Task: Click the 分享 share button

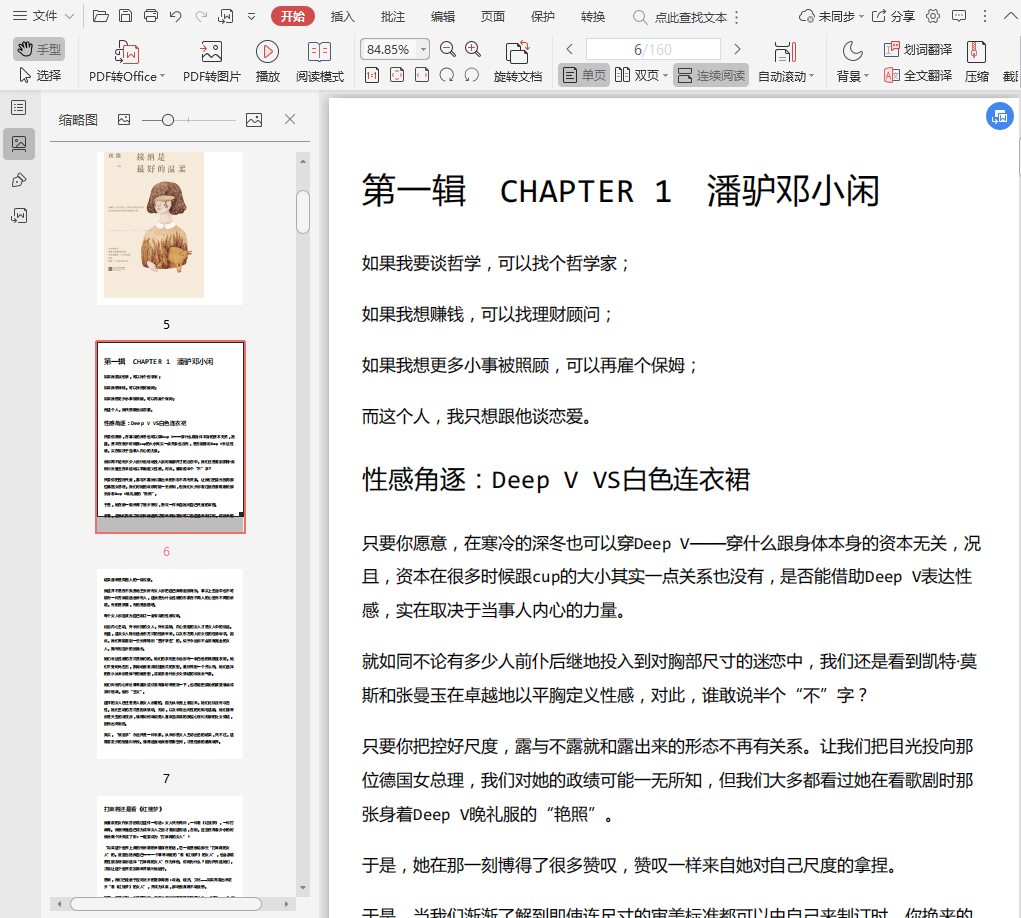Action: coord(893,16)
